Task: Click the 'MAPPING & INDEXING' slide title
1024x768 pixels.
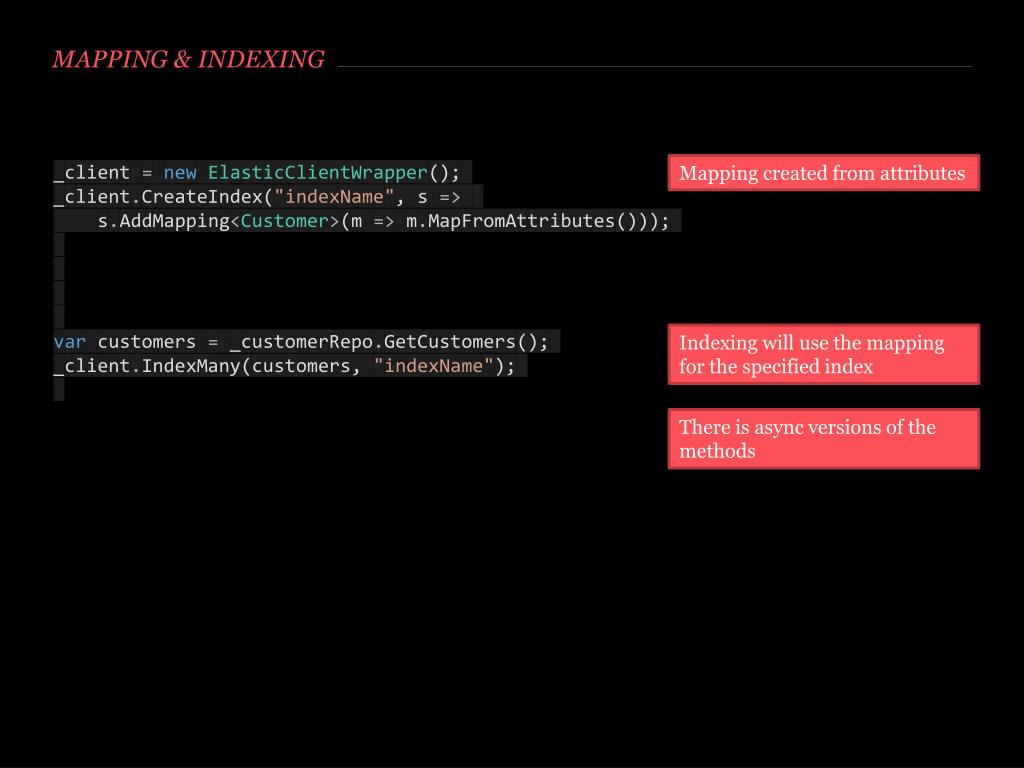Action: click(x=189, y=59)
